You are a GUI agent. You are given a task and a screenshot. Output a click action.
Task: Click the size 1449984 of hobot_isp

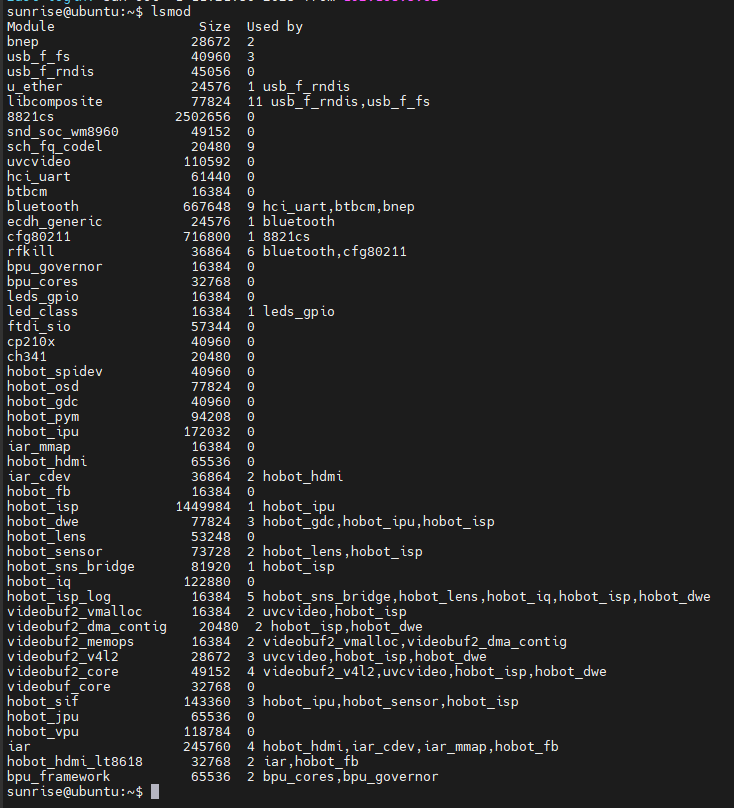203,507
